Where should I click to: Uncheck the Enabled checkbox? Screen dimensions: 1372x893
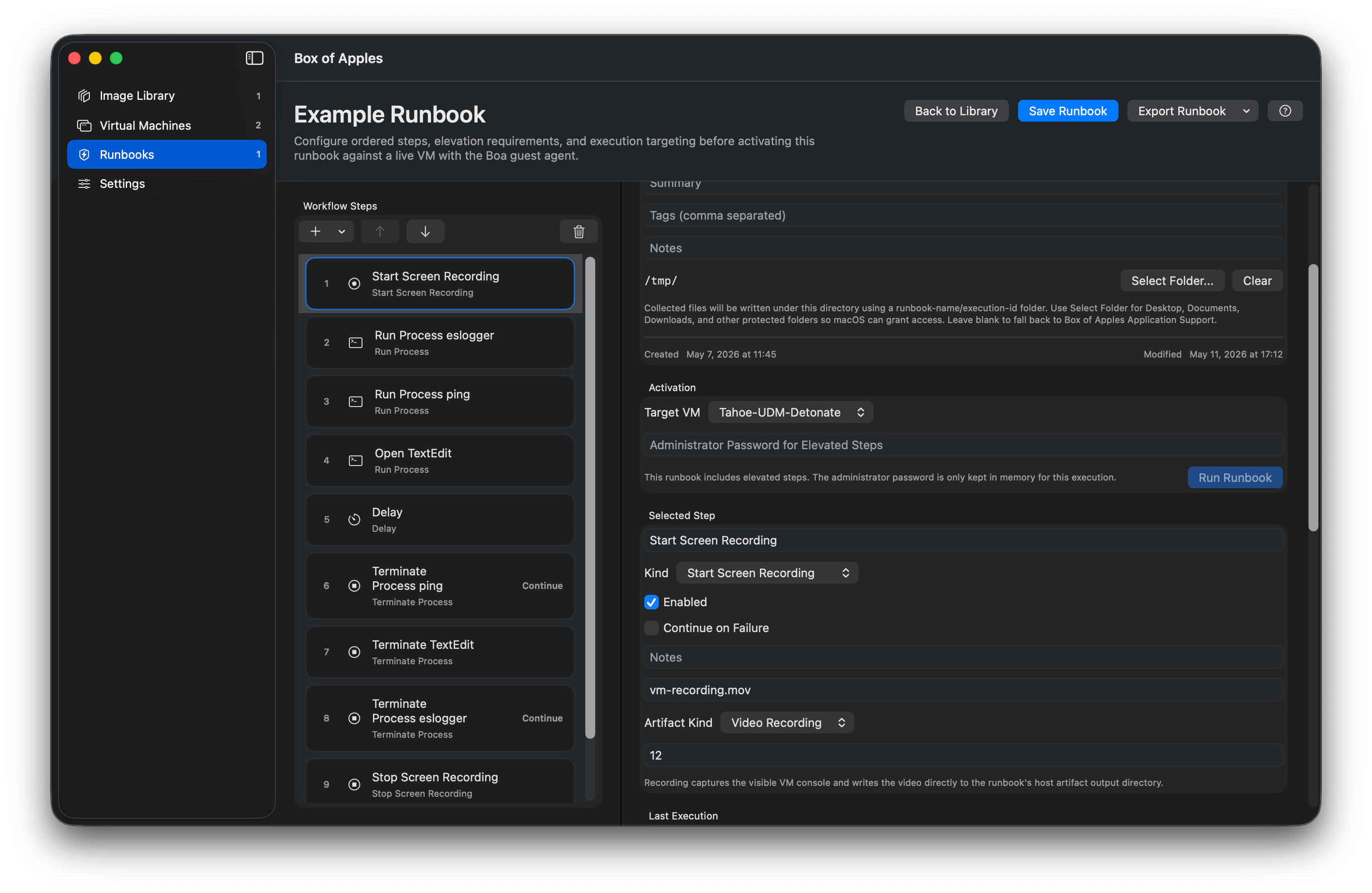pos(651,602)
